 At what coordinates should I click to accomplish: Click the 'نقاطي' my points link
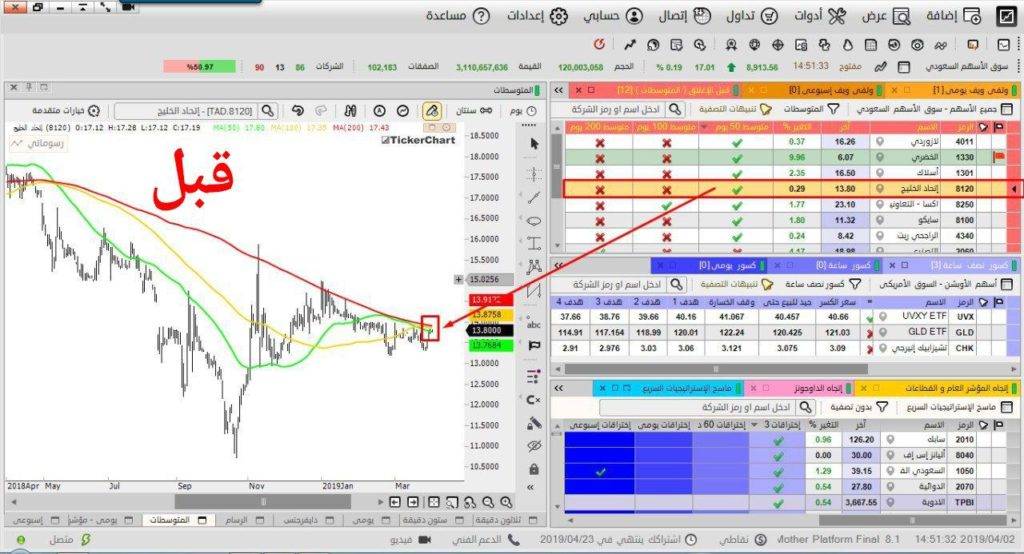(x=743, y=540)
